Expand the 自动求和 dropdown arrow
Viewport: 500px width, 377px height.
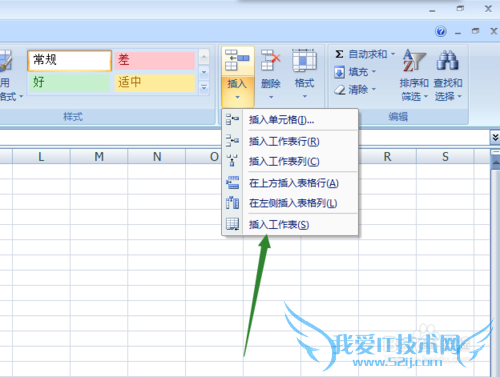tap(393, 54)
